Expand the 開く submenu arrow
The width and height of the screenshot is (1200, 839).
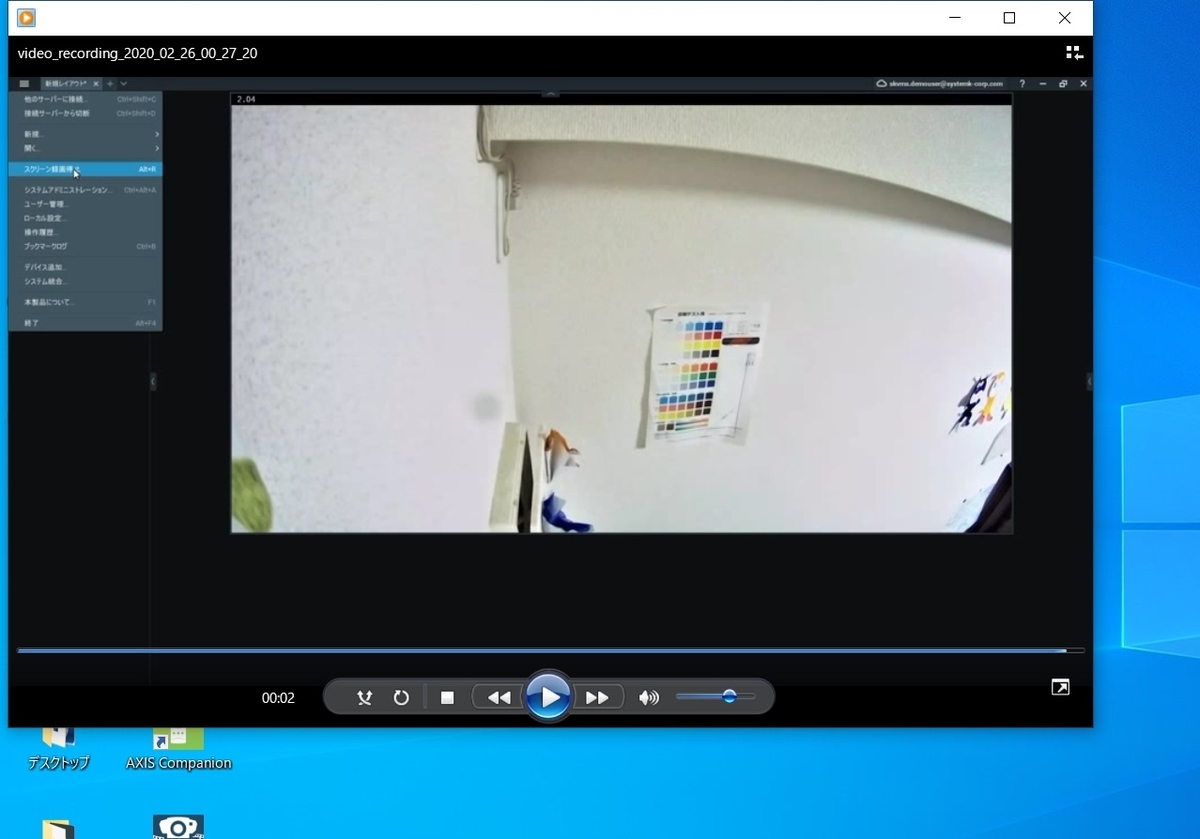coord(156,148)
